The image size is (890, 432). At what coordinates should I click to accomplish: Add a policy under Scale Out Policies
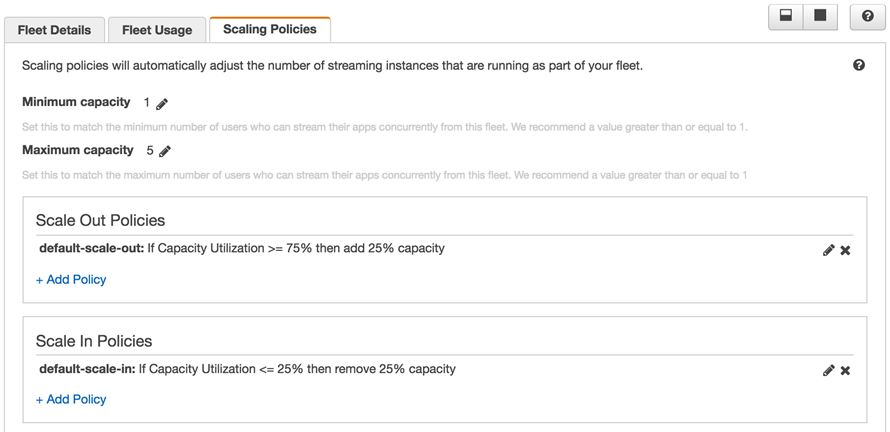pos(71,280)
